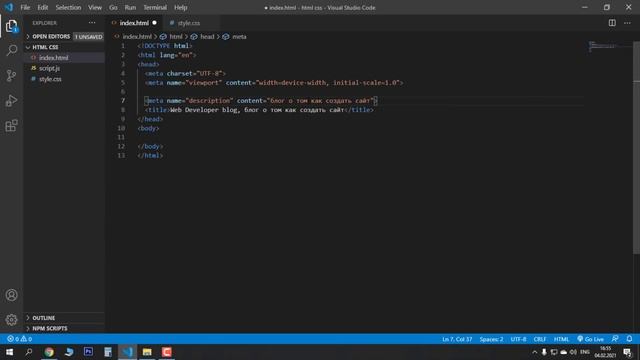Click html in the breadcrumb
This screenshot has width=640, height=360.
[176, 37]
